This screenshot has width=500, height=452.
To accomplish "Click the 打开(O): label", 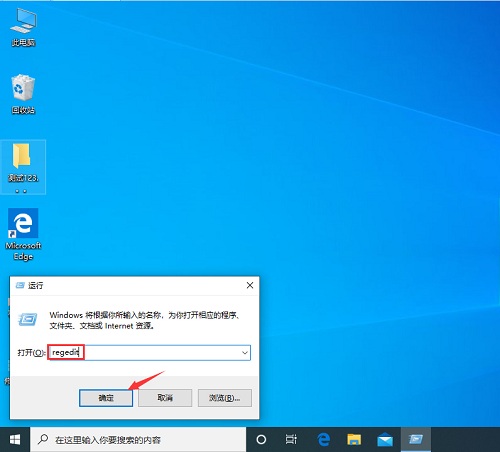I will pos(31,353).
